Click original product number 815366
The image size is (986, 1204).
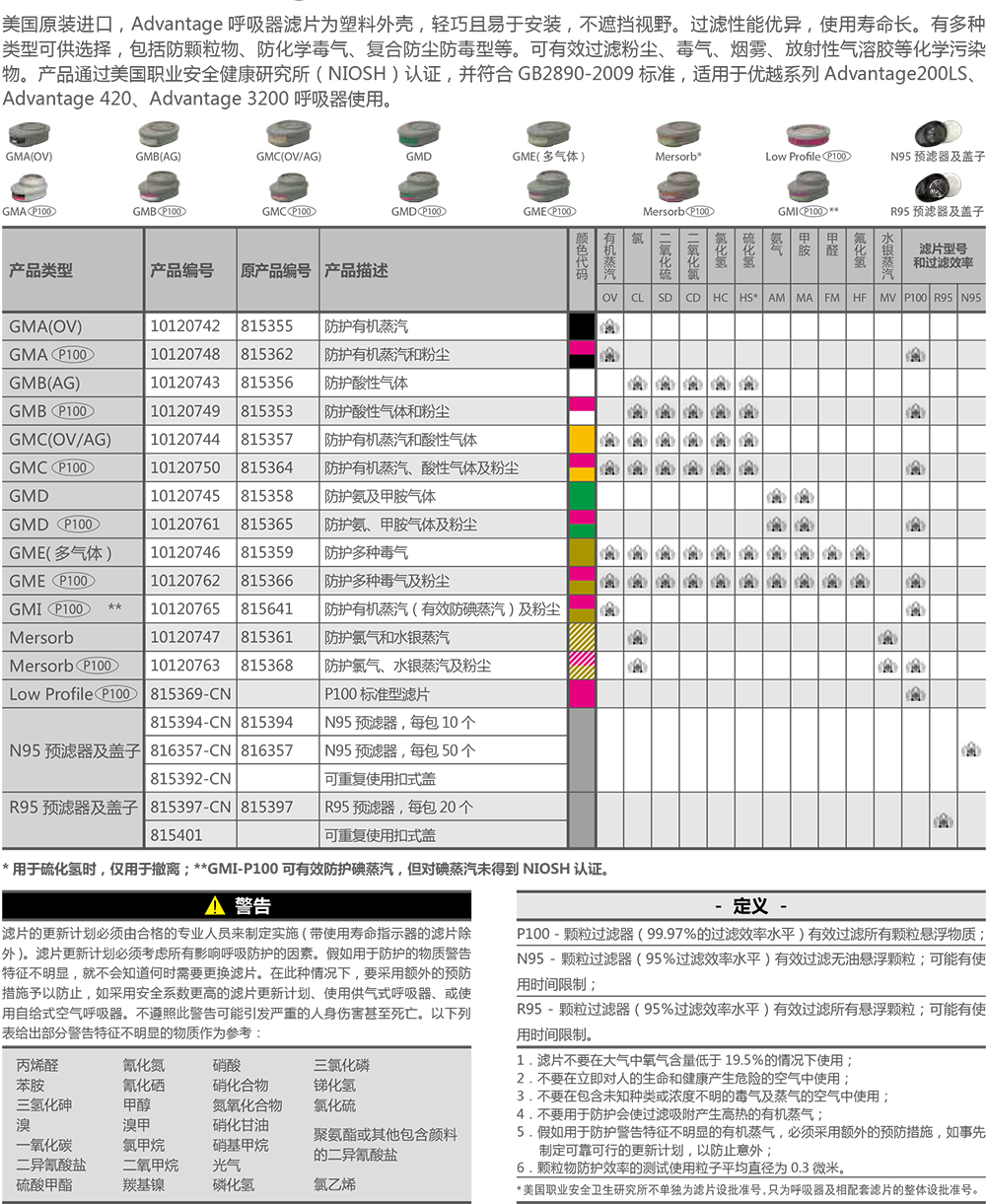tap(267, 581)
